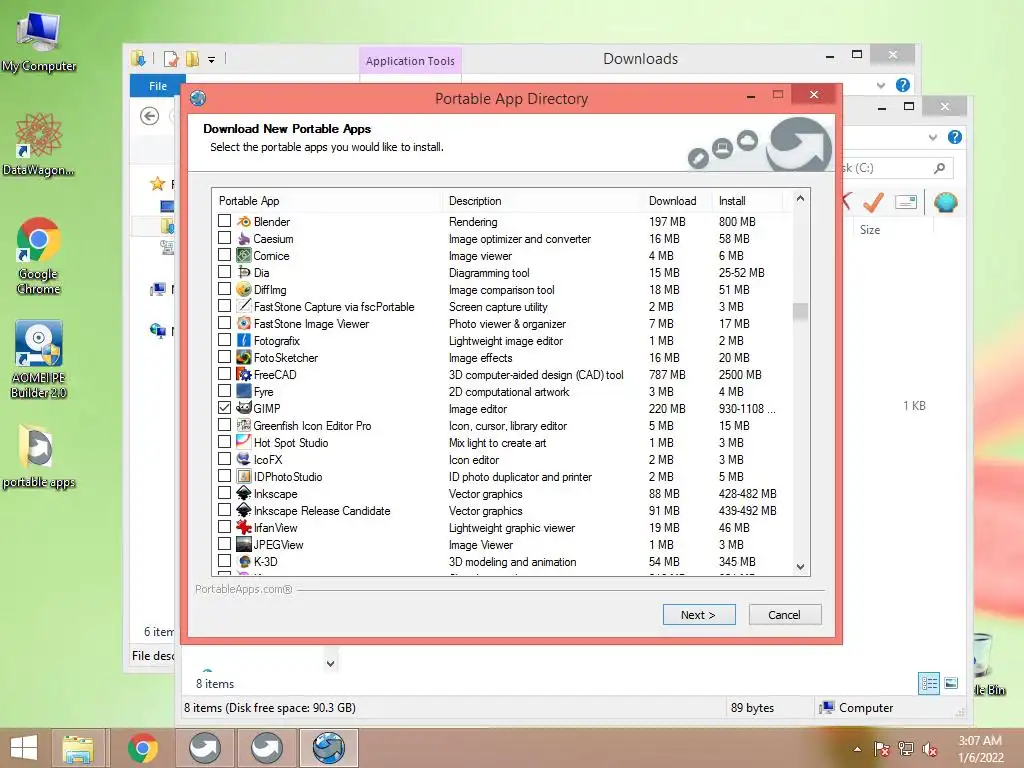Expand the Downloads ribbon chevron
Image resolution: width=1024 pixels, height=768 pixels.
click(881, 86)
